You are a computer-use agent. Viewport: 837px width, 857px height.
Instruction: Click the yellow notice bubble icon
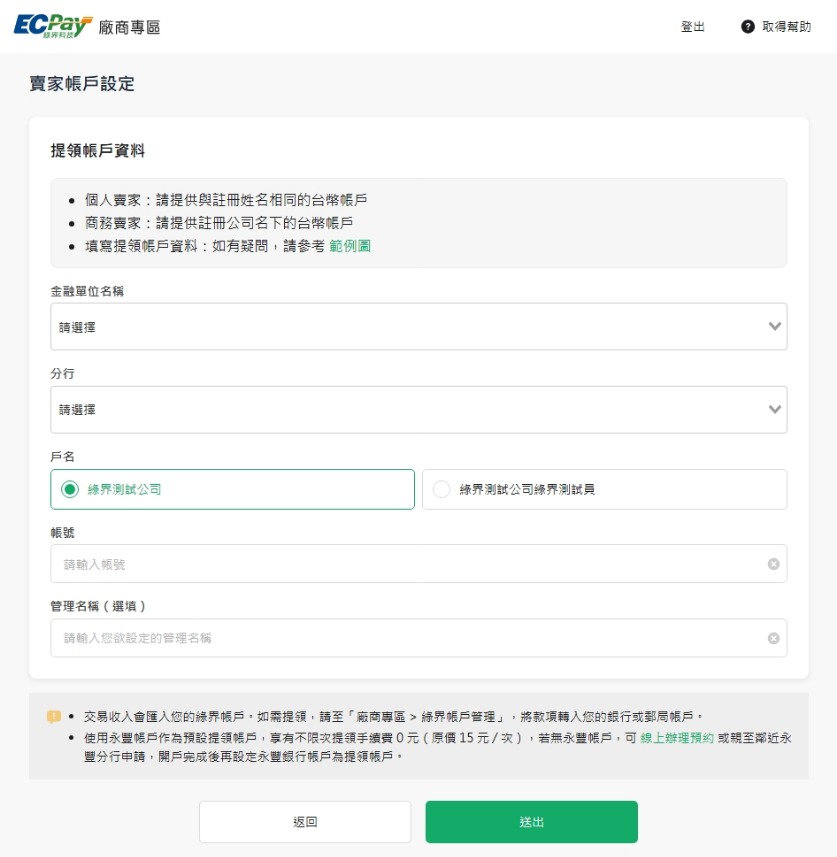(x=54, y=717)
